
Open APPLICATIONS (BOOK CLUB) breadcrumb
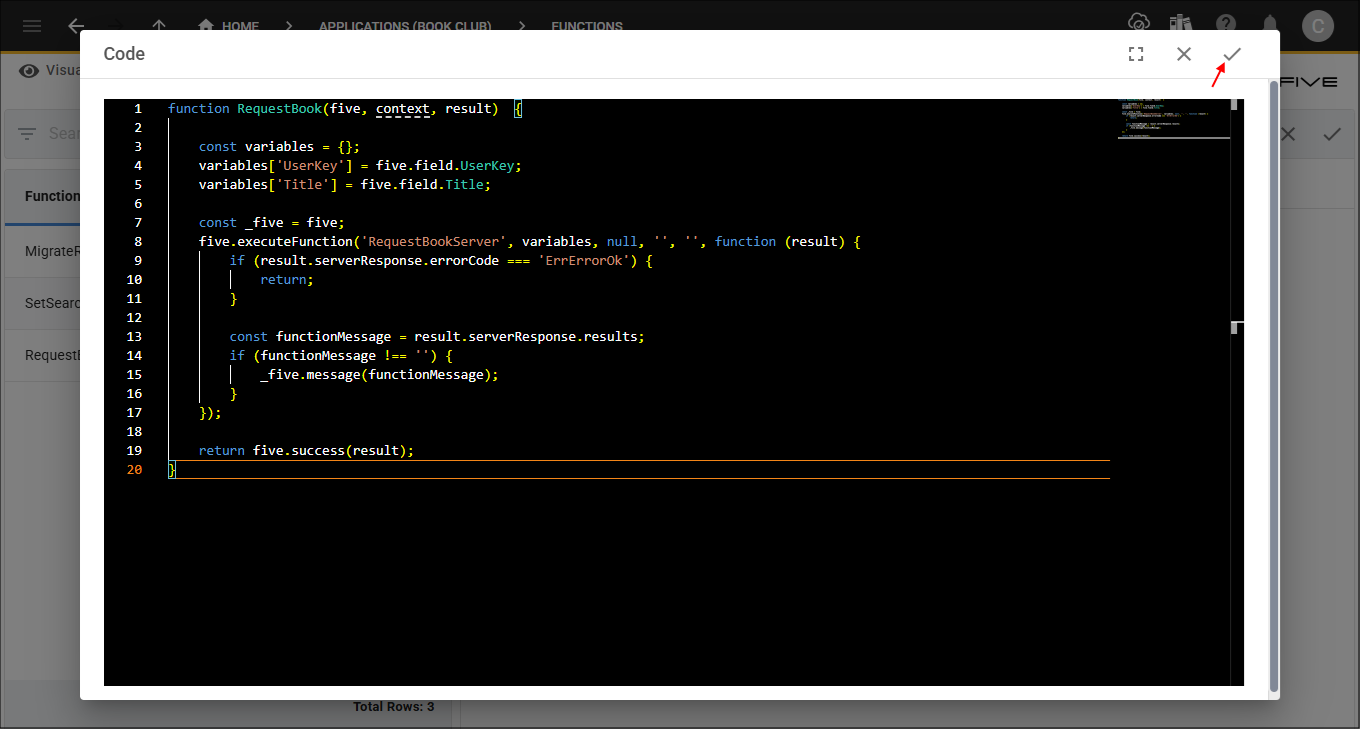click(x=405, y=26)
